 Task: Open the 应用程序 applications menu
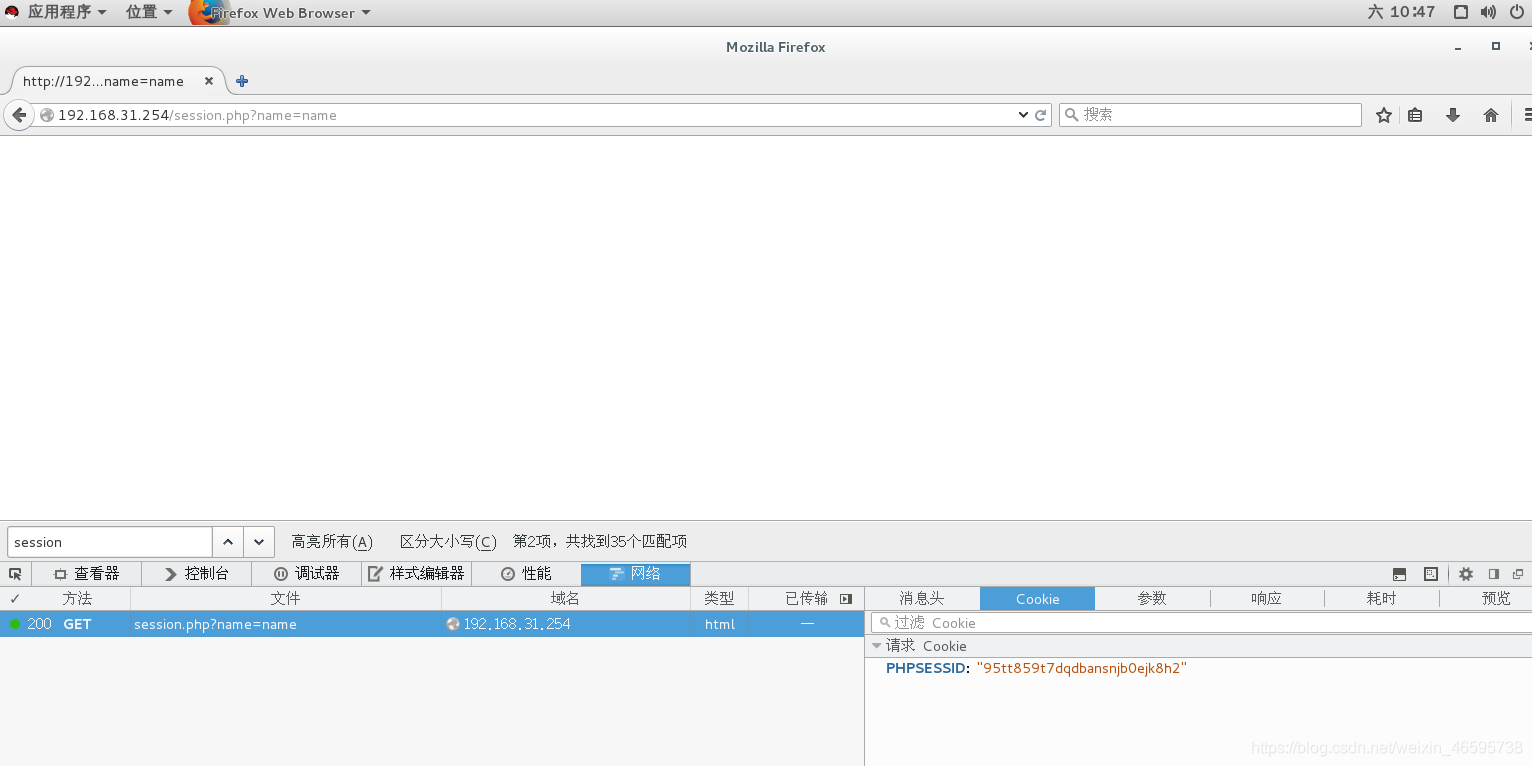pyautogui.click(x=66, y=12)
